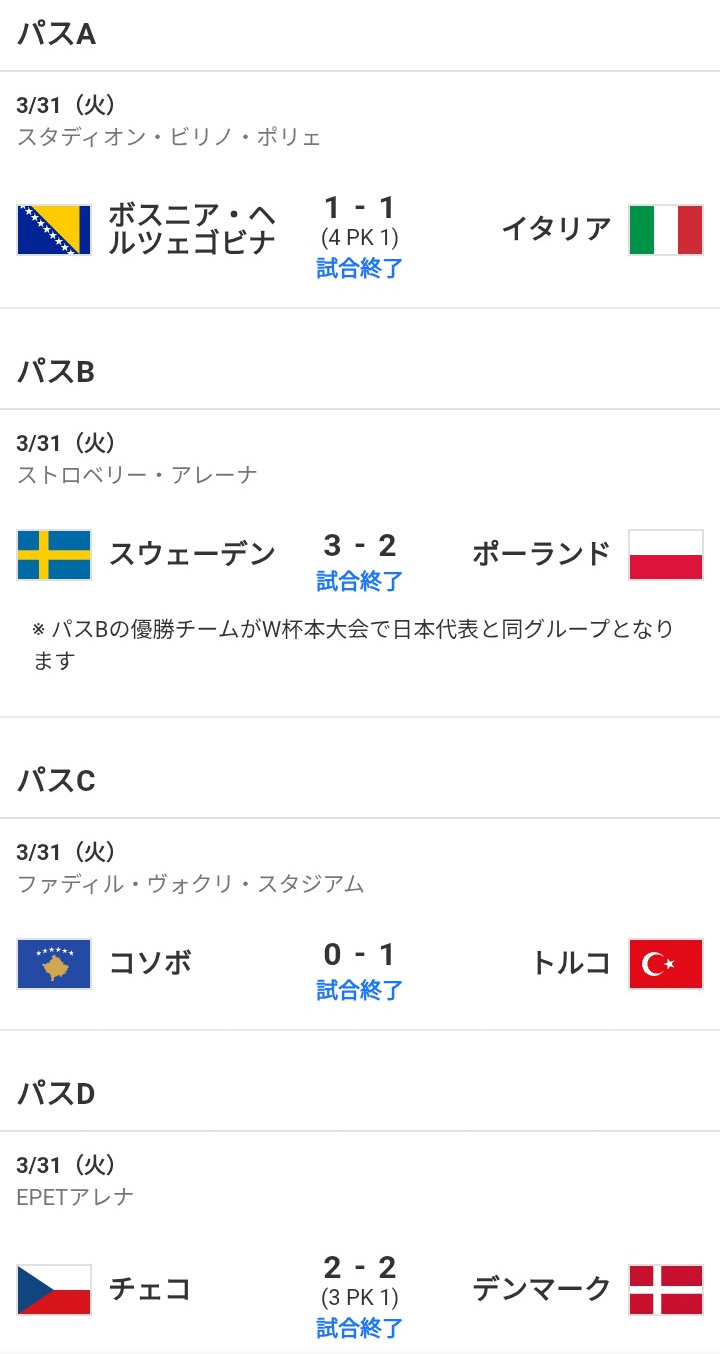Open 試合終了 link for Czech vs Denmark
The width and height of the screenshot is (720, 1354).
click(360, 1328)
